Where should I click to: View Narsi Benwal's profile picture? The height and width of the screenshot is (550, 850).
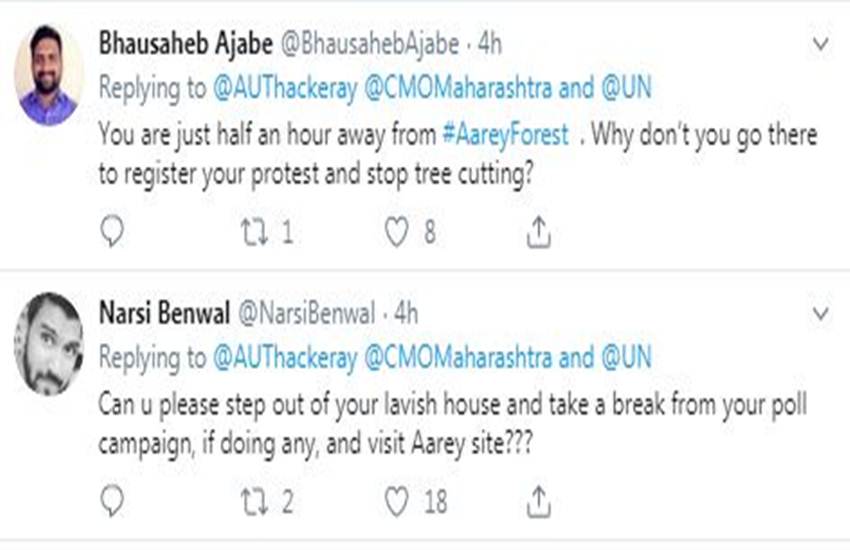[x=48, y=345]
